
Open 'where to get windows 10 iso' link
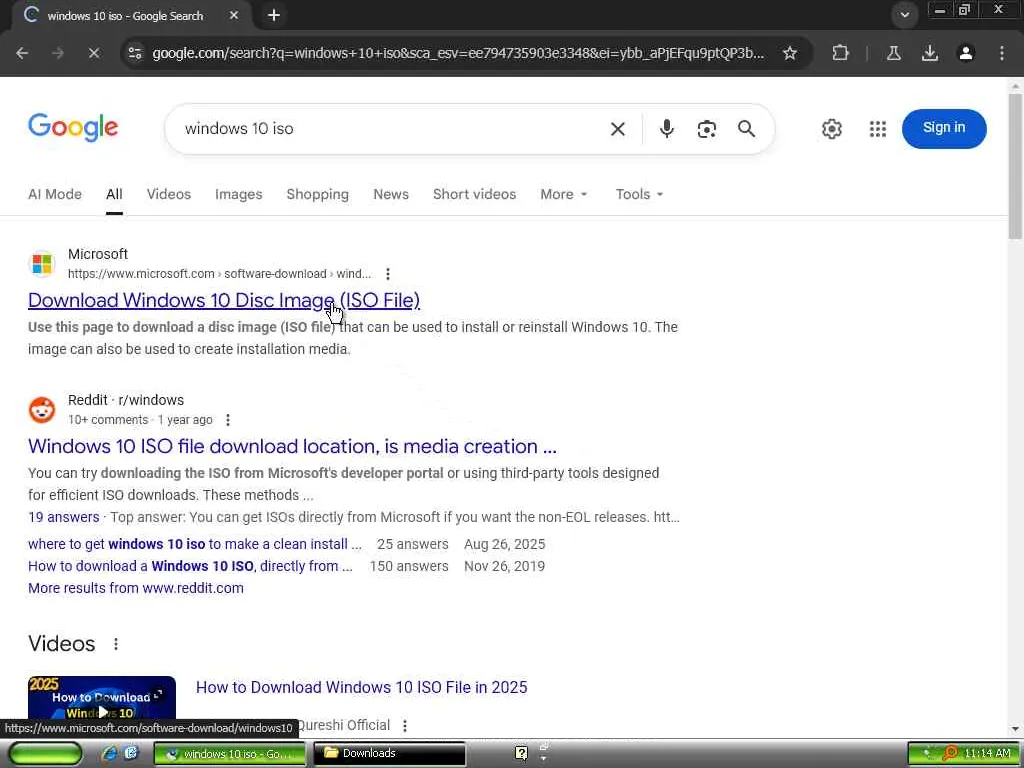[195, 544]
